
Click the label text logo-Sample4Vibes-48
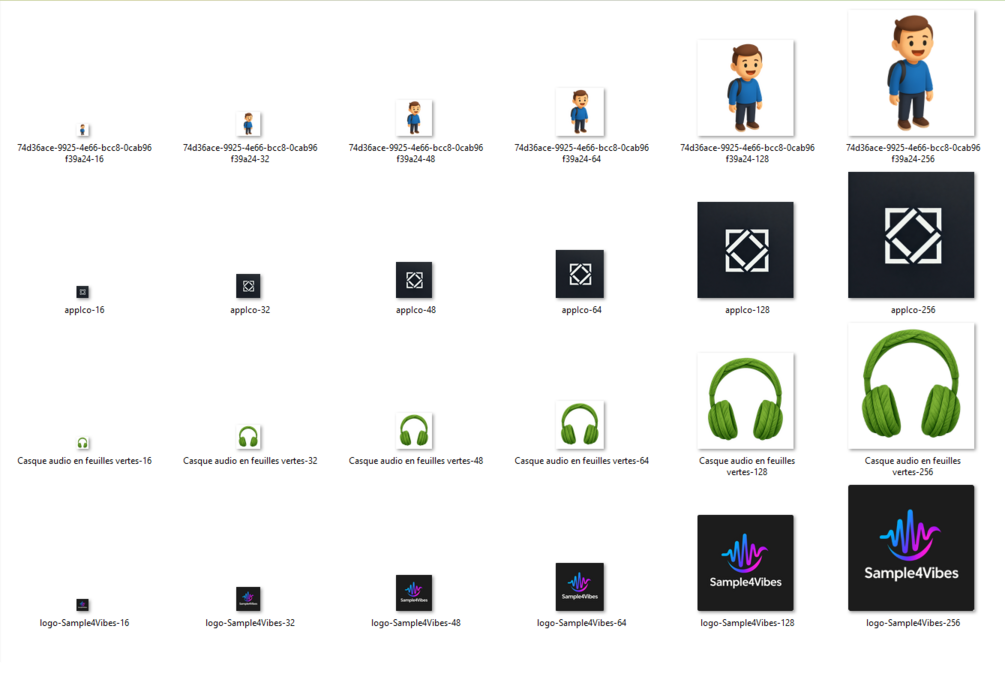click(416, 623)
